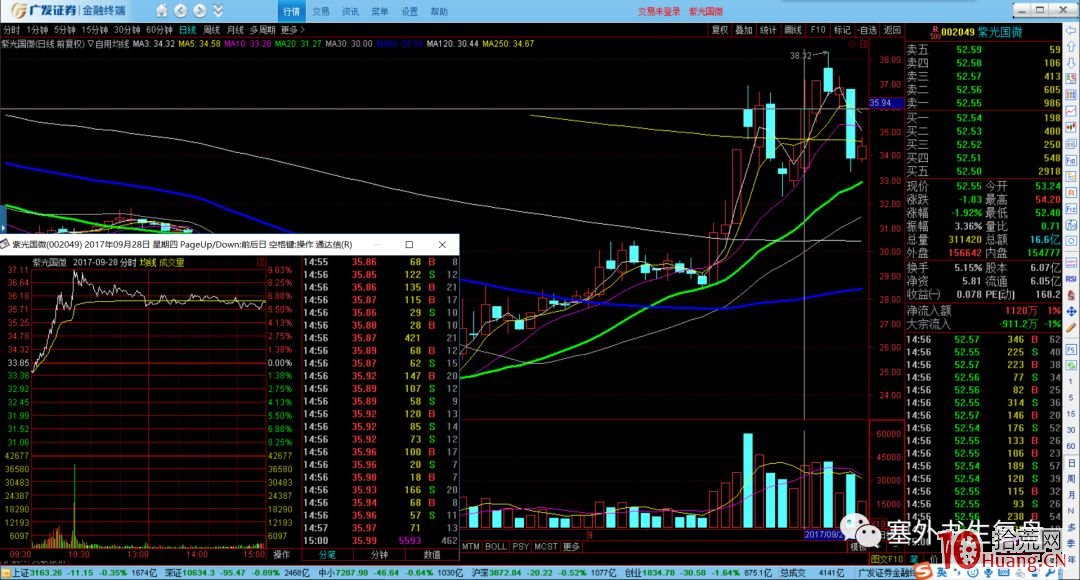Click the pencil drawing icon in sidebar
This screenshot has width=1080, height=580.
[1071, 327]
